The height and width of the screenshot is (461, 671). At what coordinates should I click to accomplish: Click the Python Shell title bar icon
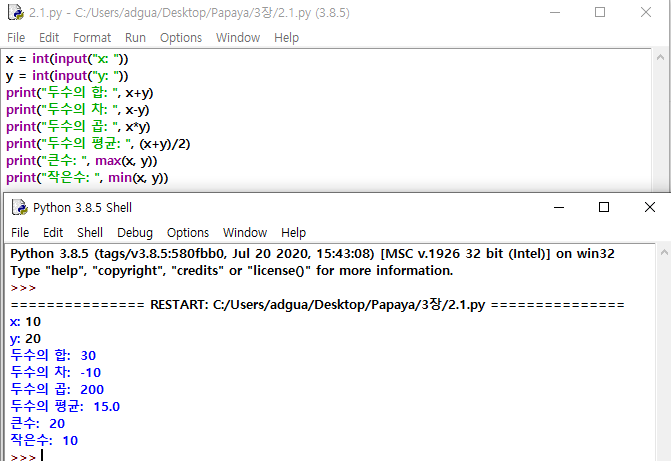(x=20, y=208)
